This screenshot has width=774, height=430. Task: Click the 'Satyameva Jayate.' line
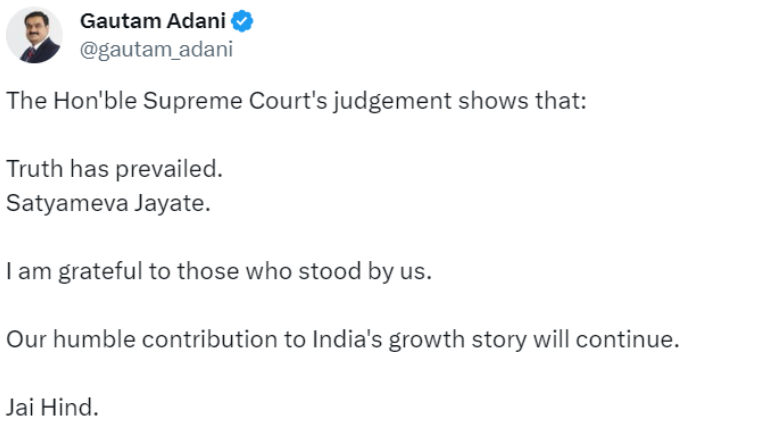point(108,203)
